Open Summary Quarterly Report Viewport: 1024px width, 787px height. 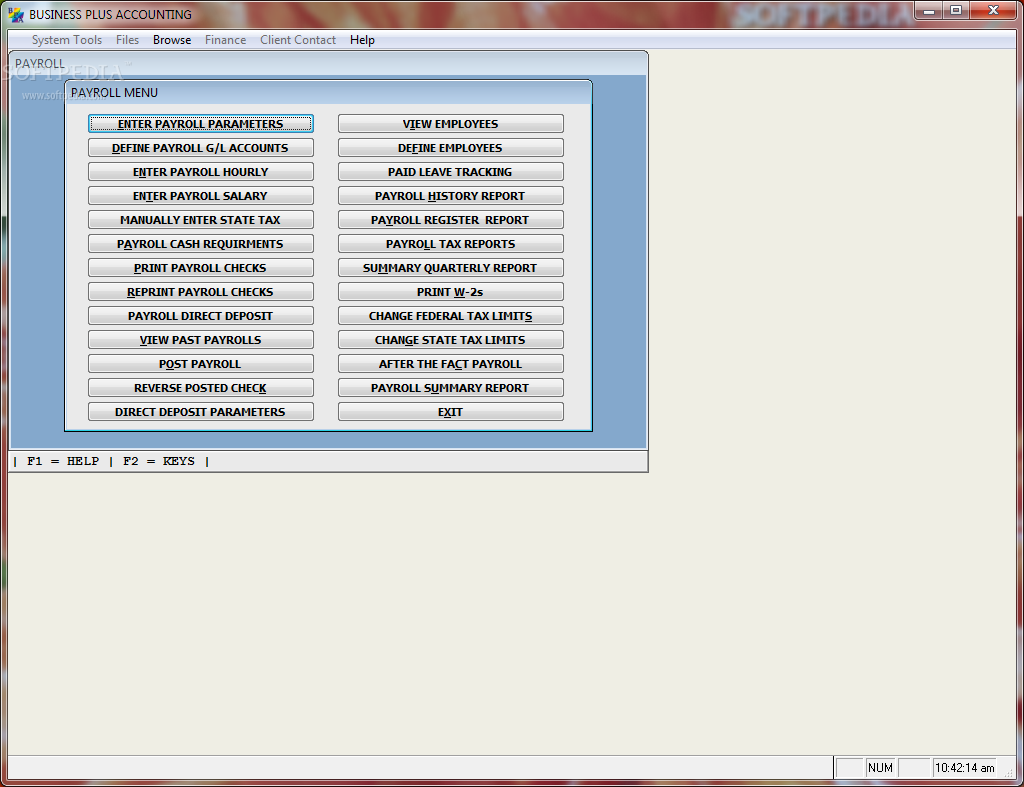451,268
